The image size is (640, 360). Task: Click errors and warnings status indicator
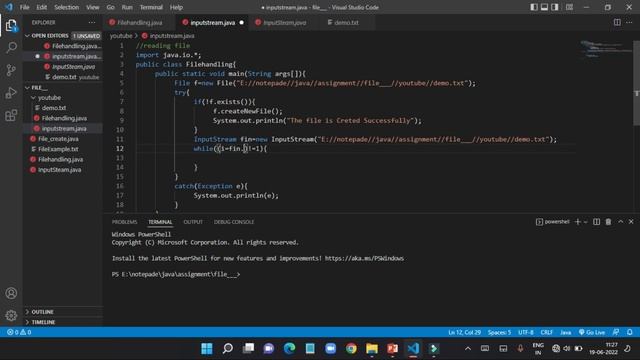point(19,332)
